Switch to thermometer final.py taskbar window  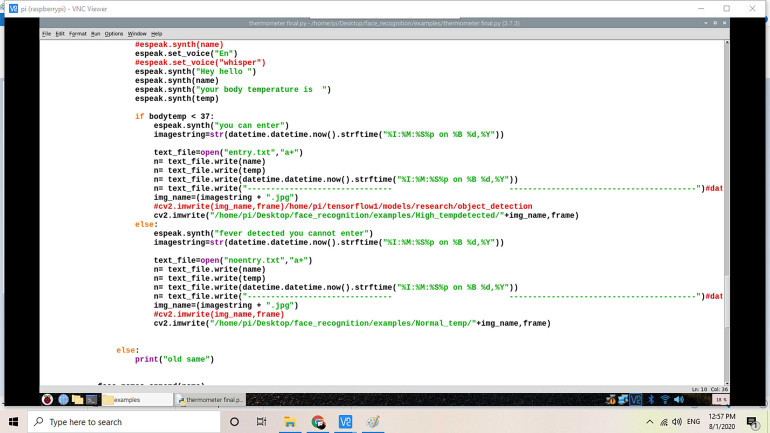point(214,399)
